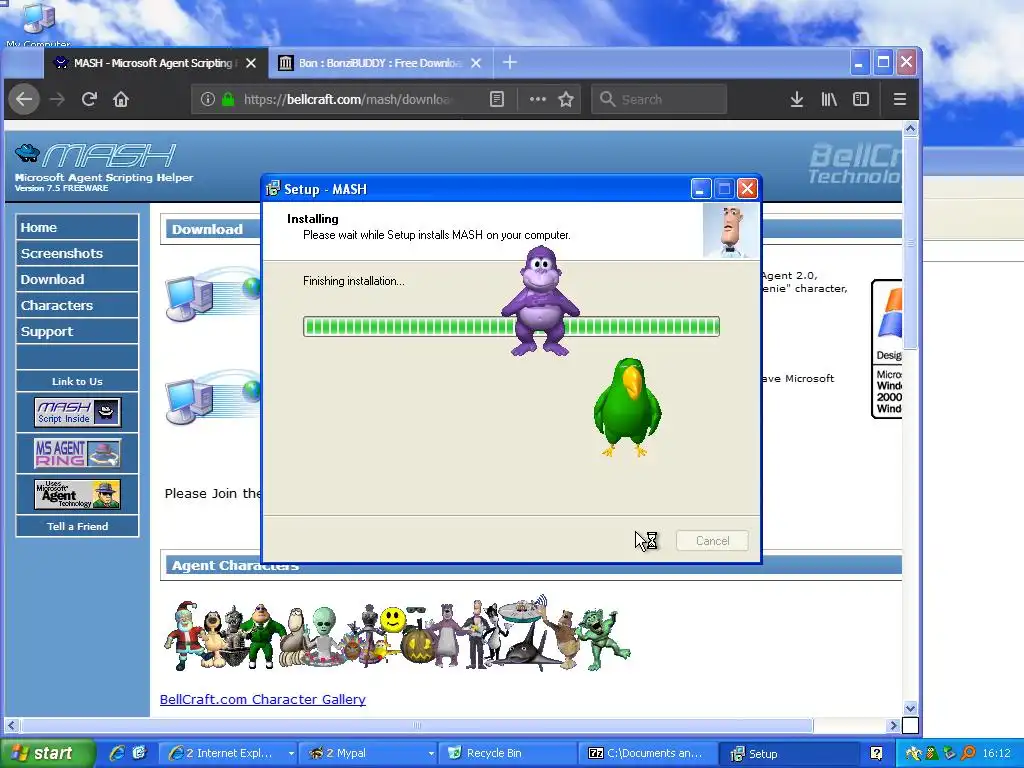Click the Link to Us sidebar link
This screenshot has height=768, width=1024.
pos(77,381)
